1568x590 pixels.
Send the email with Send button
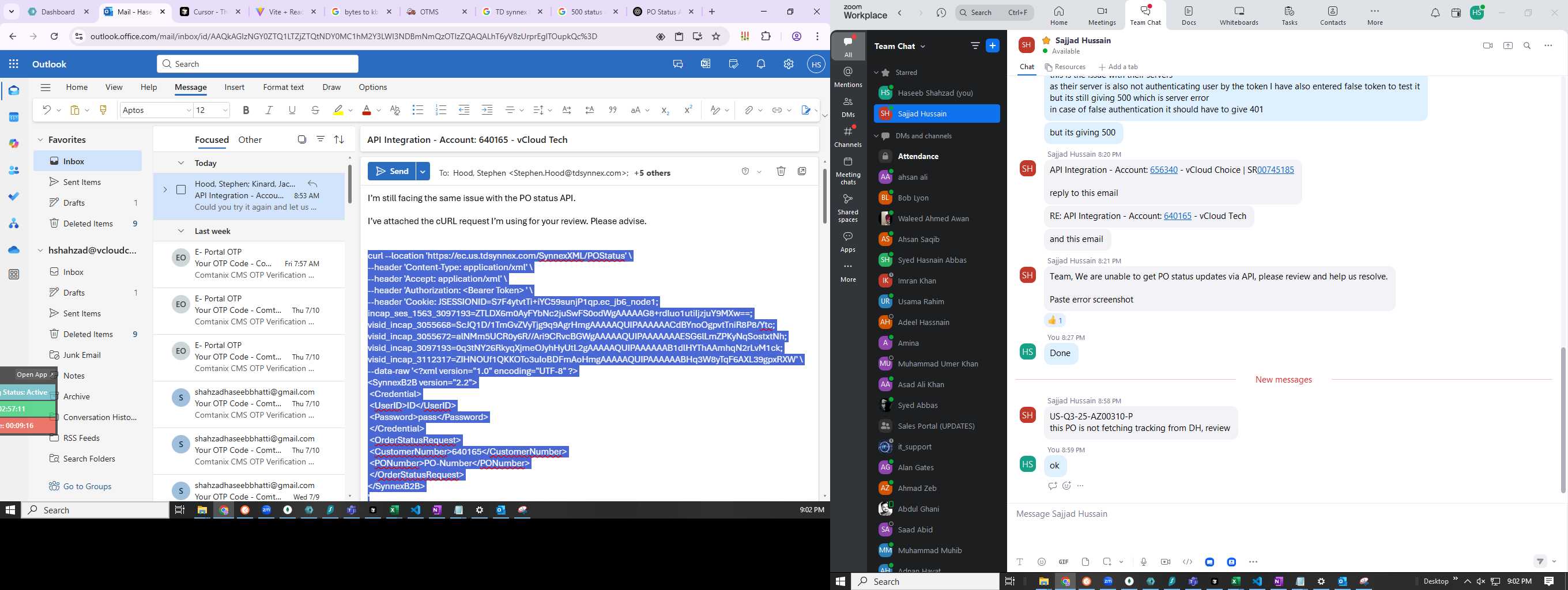click(391, 172)
